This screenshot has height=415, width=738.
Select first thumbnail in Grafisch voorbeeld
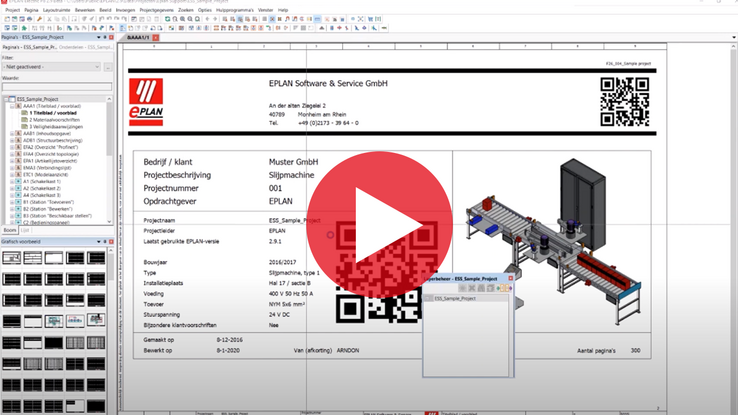(x=11, y=258)
